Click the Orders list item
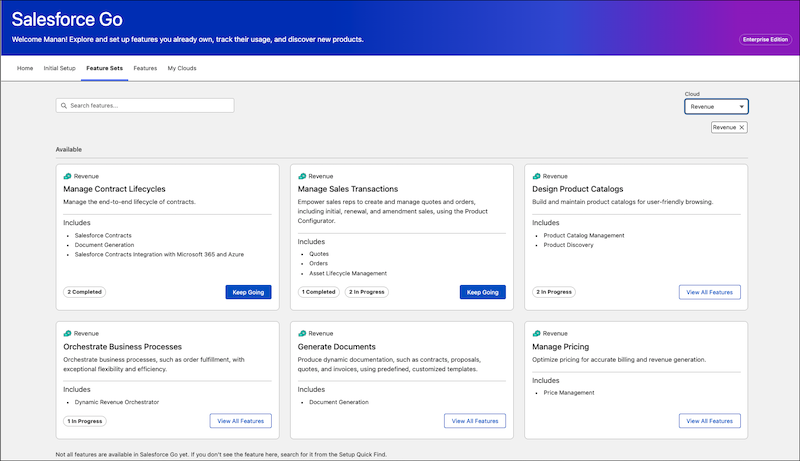The width and height of the screenshot is (800, 461). (x=318, y=264)
